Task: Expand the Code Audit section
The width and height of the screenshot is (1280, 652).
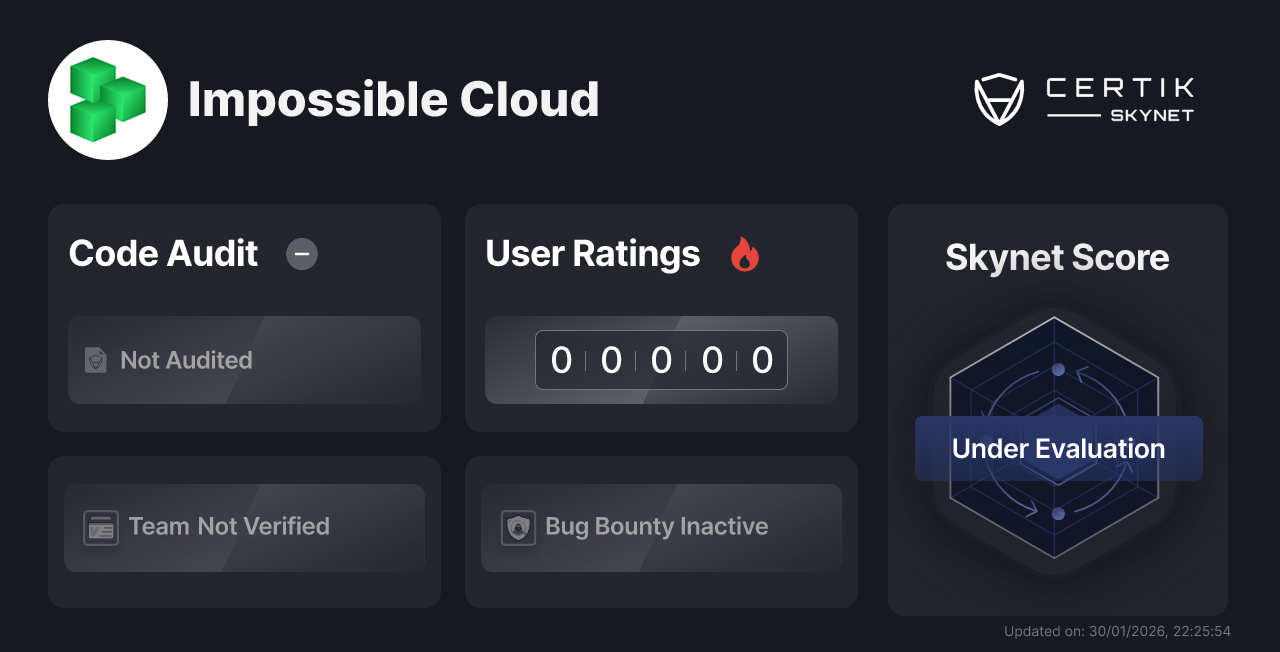Action: [163, 255]
